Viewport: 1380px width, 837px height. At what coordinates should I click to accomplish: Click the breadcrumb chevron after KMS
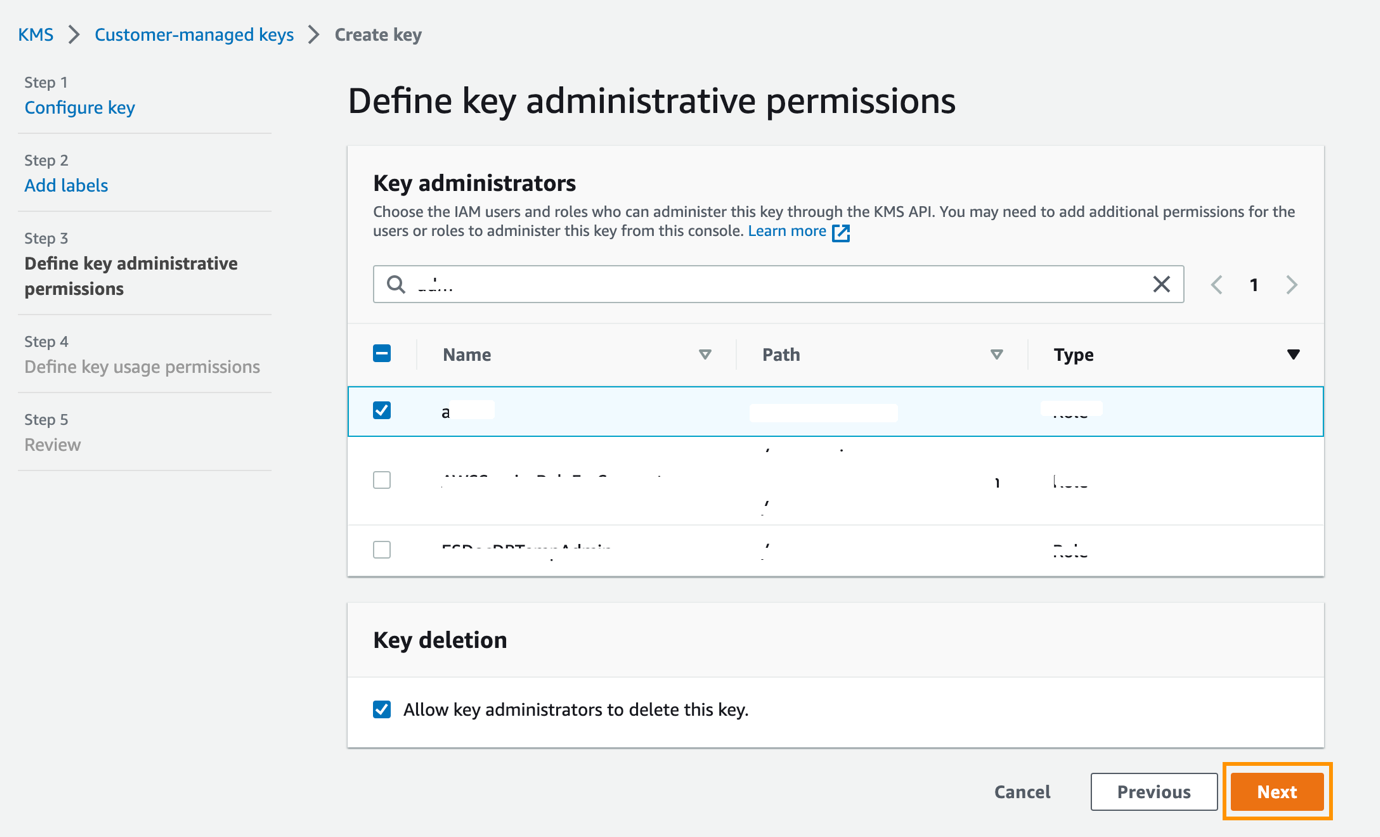point(71,33)
